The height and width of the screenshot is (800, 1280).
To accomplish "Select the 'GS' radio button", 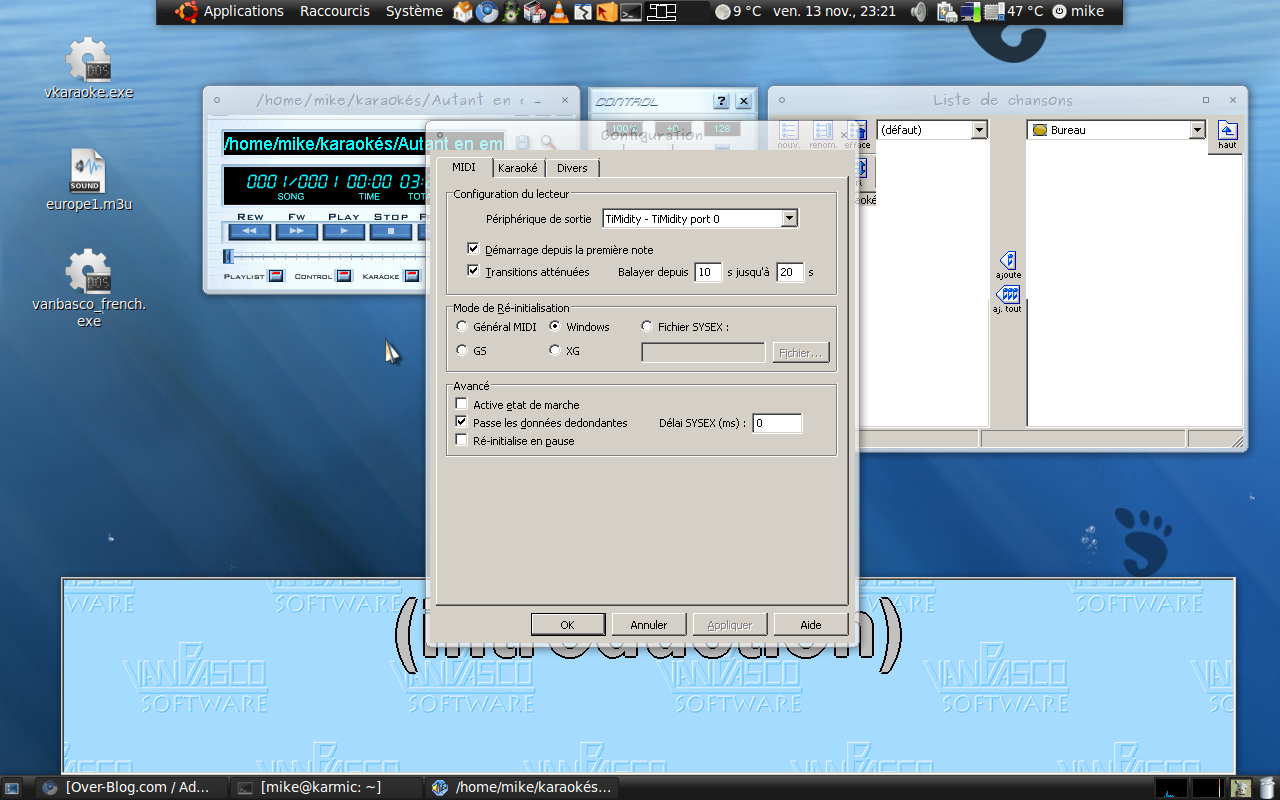I will coord(461,350).
